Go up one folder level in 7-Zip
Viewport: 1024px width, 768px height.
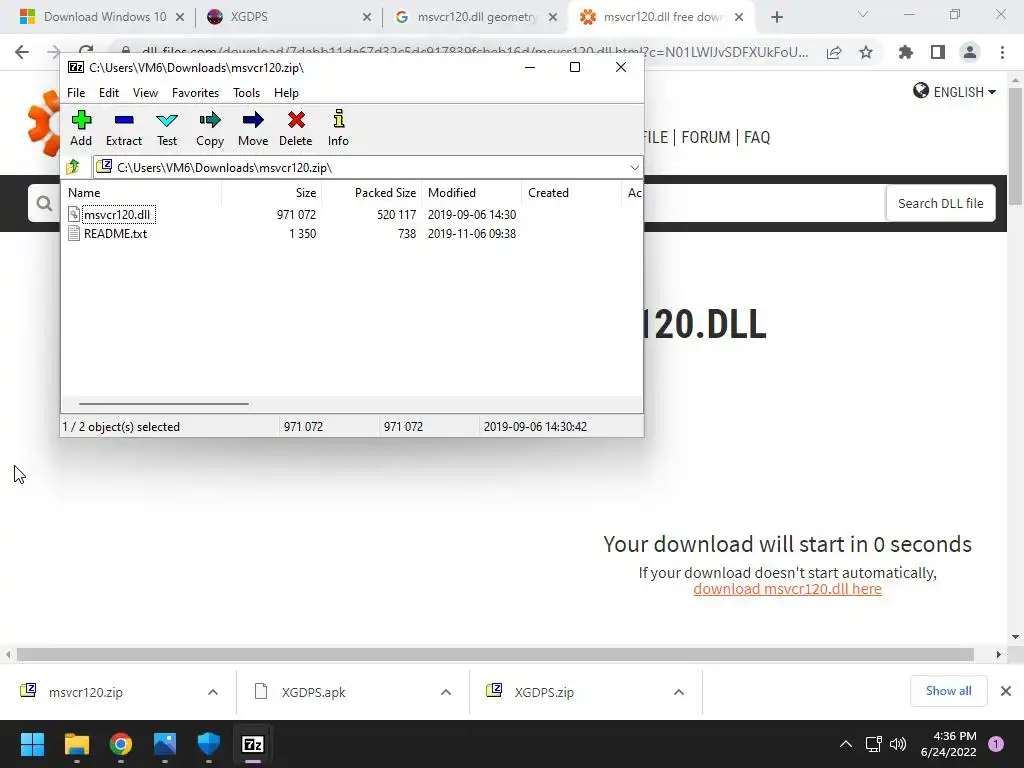click(73, 167)
